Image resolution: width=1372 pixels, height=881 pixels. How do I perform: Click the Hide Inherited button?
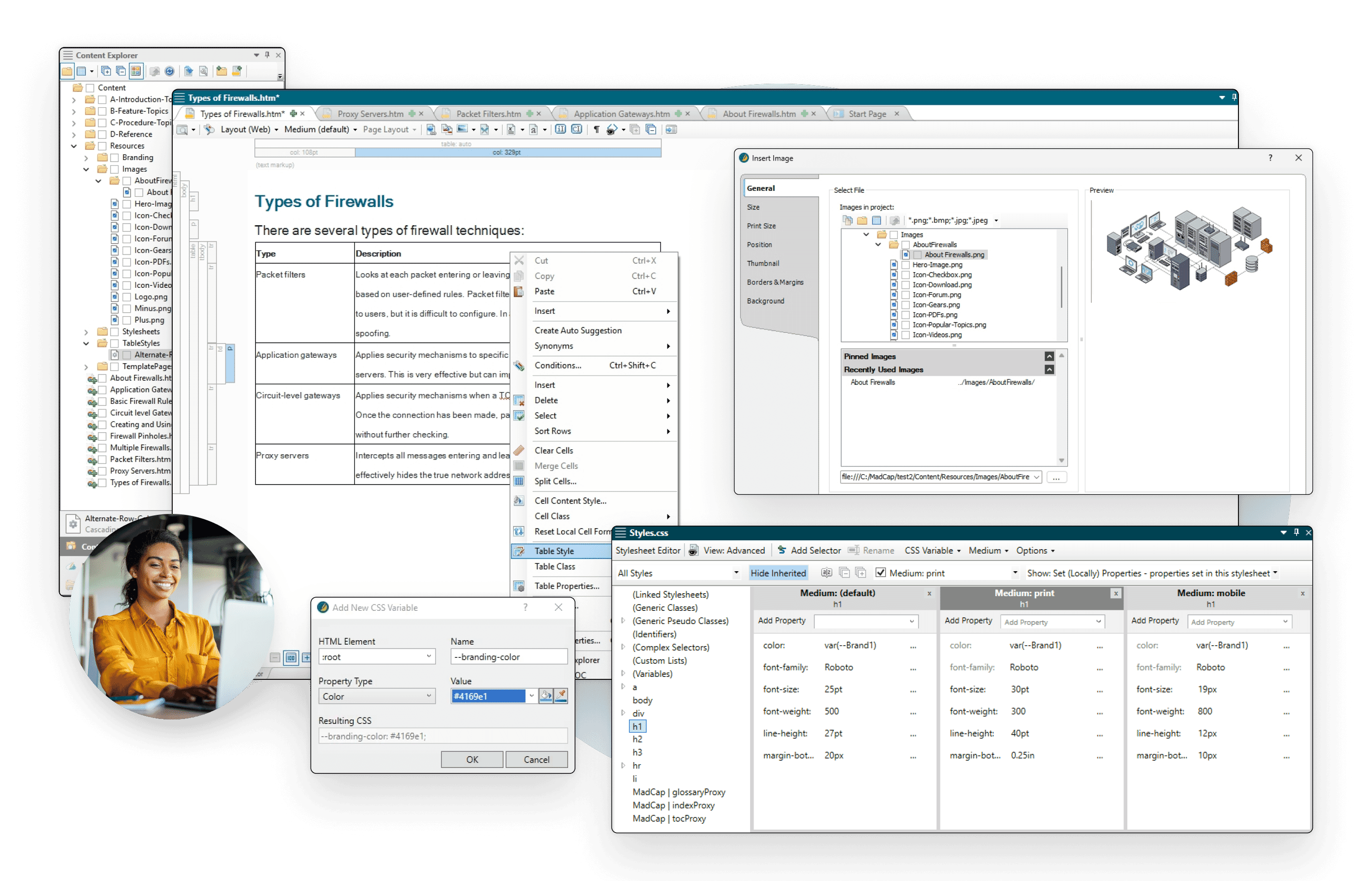pos(778,573)
